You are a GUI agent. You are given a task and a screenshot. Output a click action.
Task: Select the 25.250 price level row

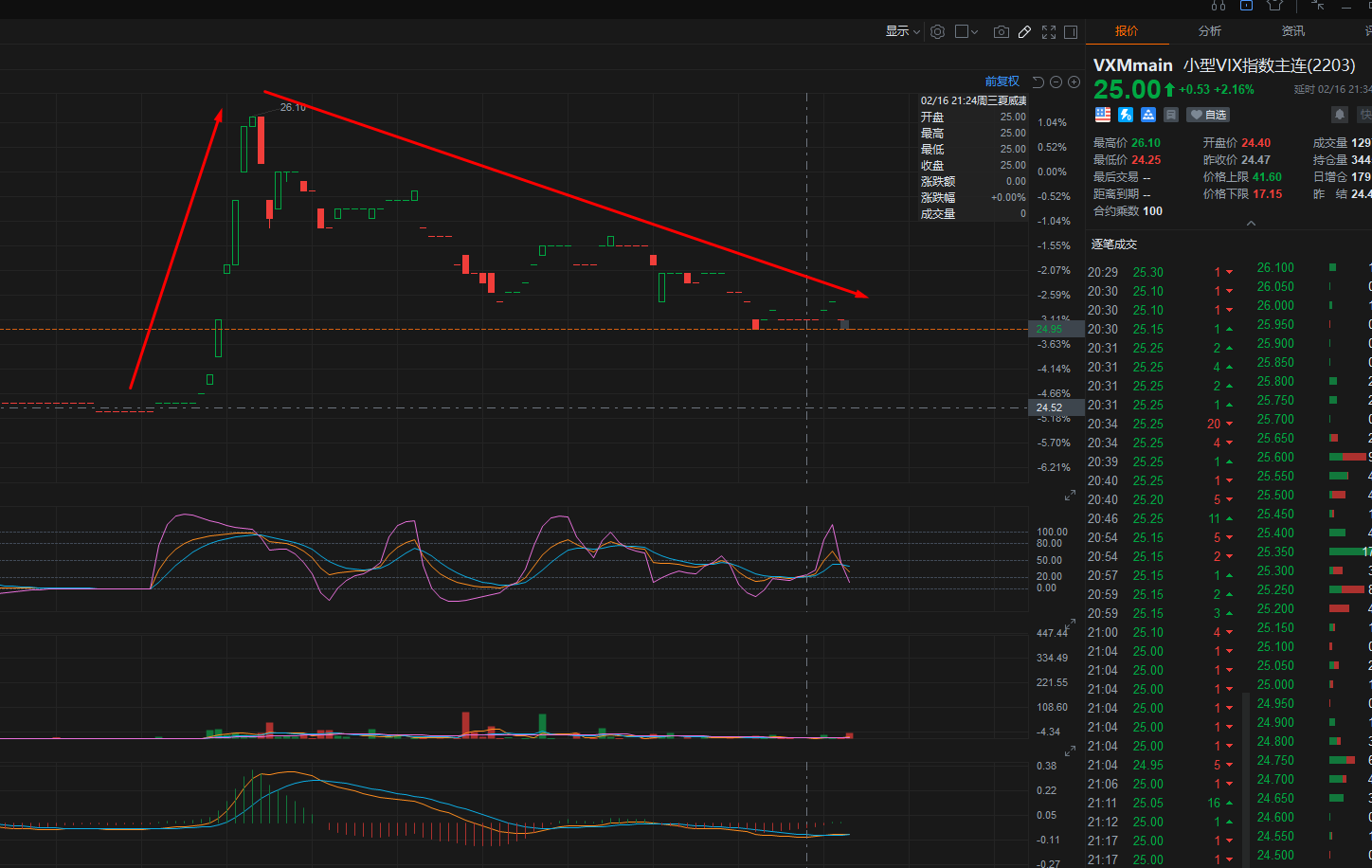pyautogui.click(x=1313, y=589)
